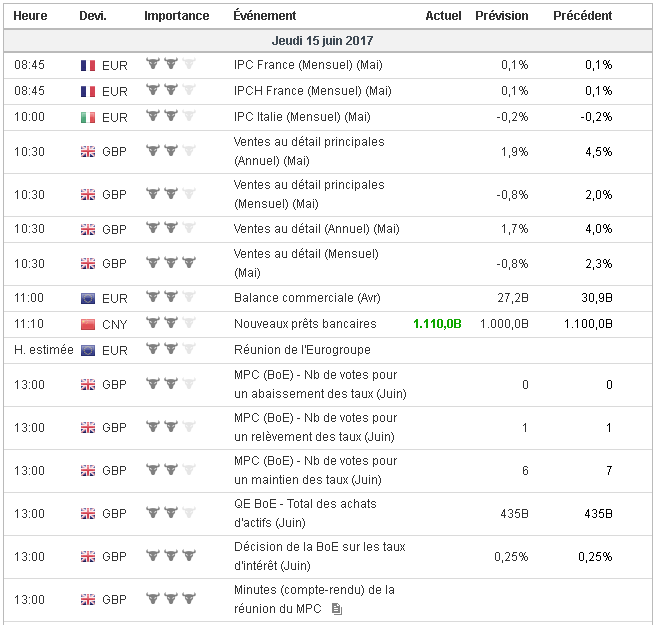Click importance bull icons for Nouveaux prêts bancaires
Image resolution: width=656 pixels, height=625 pixels.
tap(170, 324)
